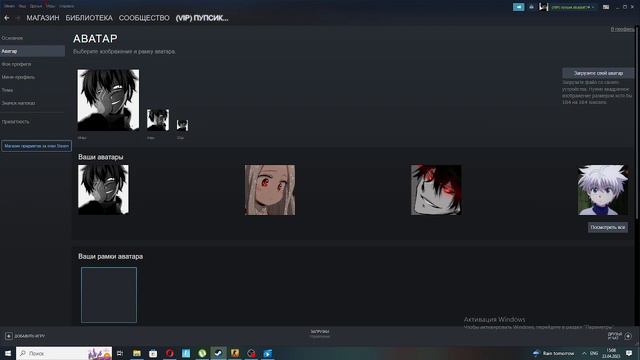This screenshot has height=360, width=640.
Task: Select the blonde girl with red eyes avatar
Action: click(x=270, y=190)
